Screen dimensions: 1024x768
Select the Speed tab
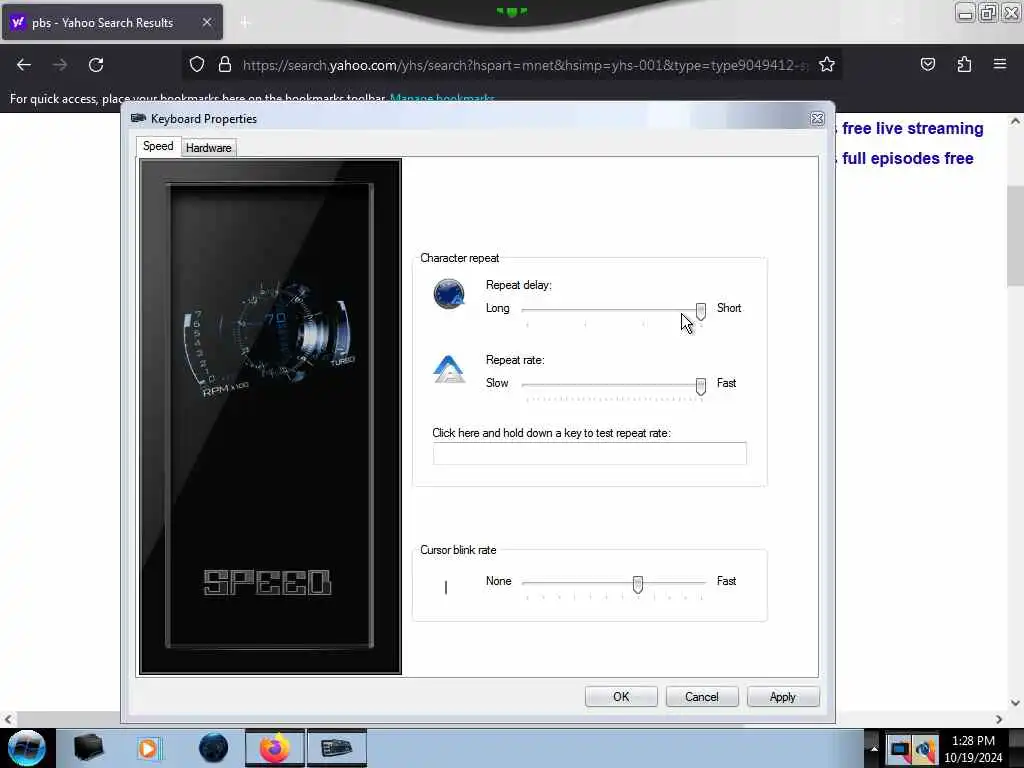[158, 146]
